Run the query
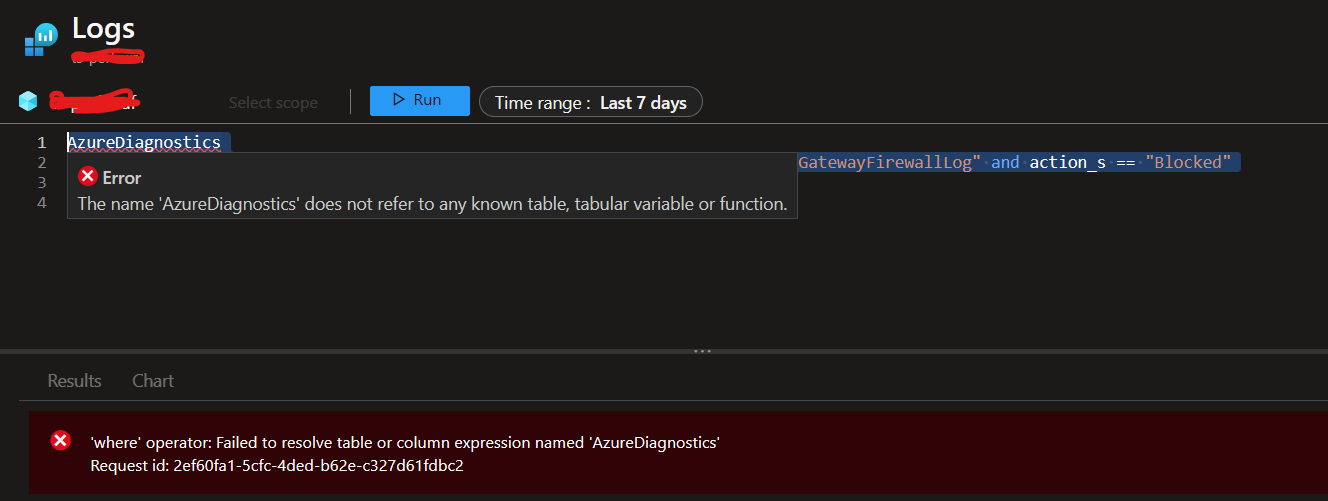 pos(419,101)
